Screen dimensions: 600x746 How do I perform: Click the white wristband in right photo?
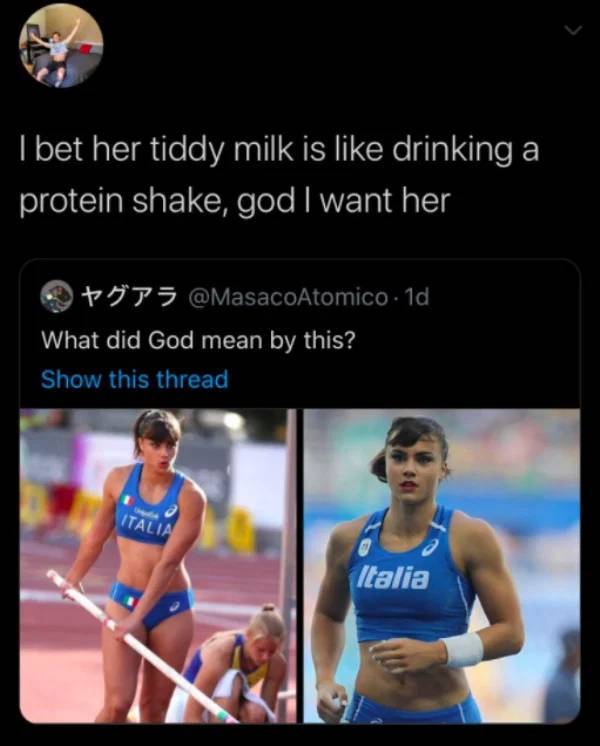(x=463, y=650)
